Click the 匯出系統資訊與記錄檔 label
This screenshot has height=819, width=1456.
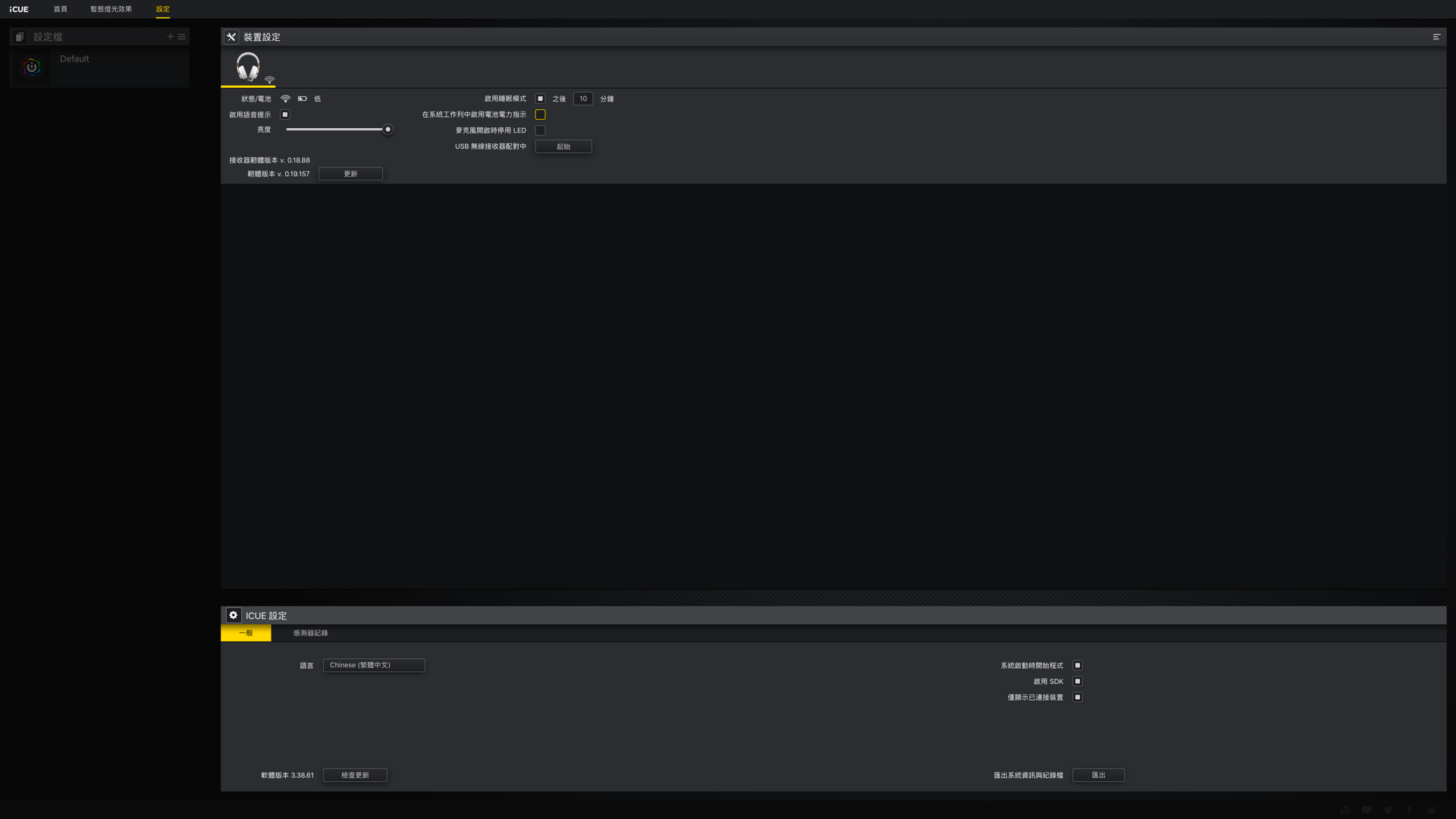pyautogui.click(x=1028, y=776)
